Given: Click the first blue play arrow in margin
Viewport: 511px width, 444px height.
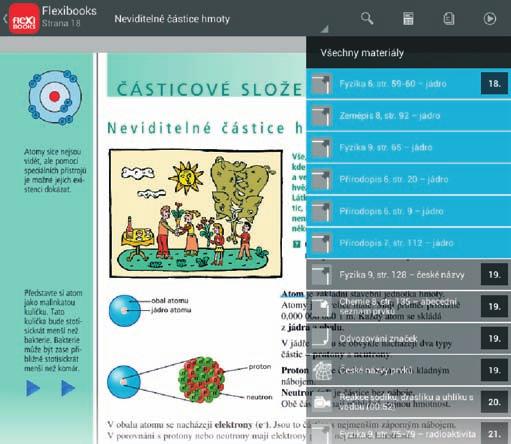Looking at the screenshot, I should pyautogui.click(x=33, y=388).
